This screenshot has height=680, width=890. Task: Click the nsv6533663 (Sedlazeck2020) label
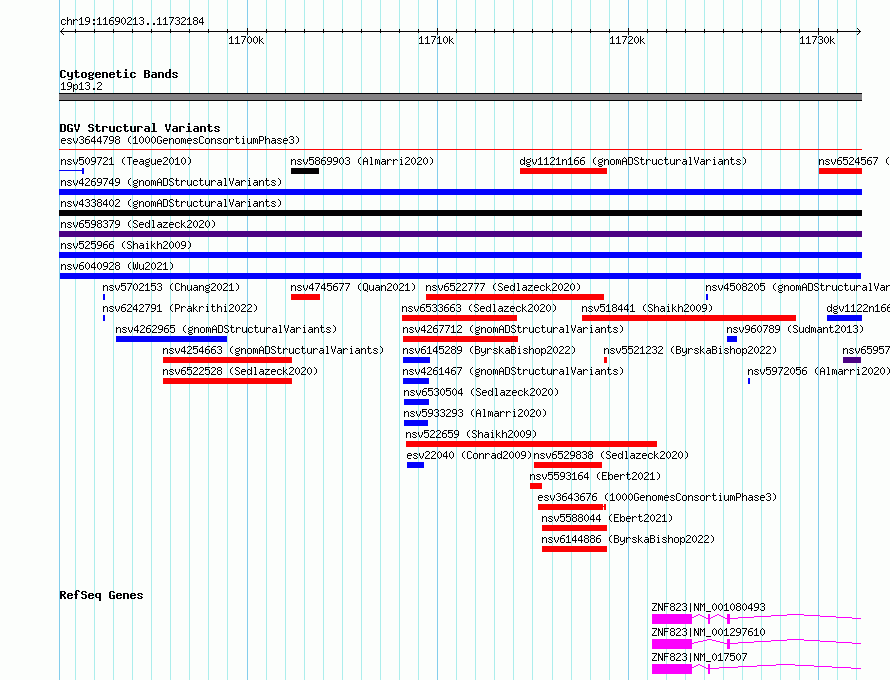479,308
